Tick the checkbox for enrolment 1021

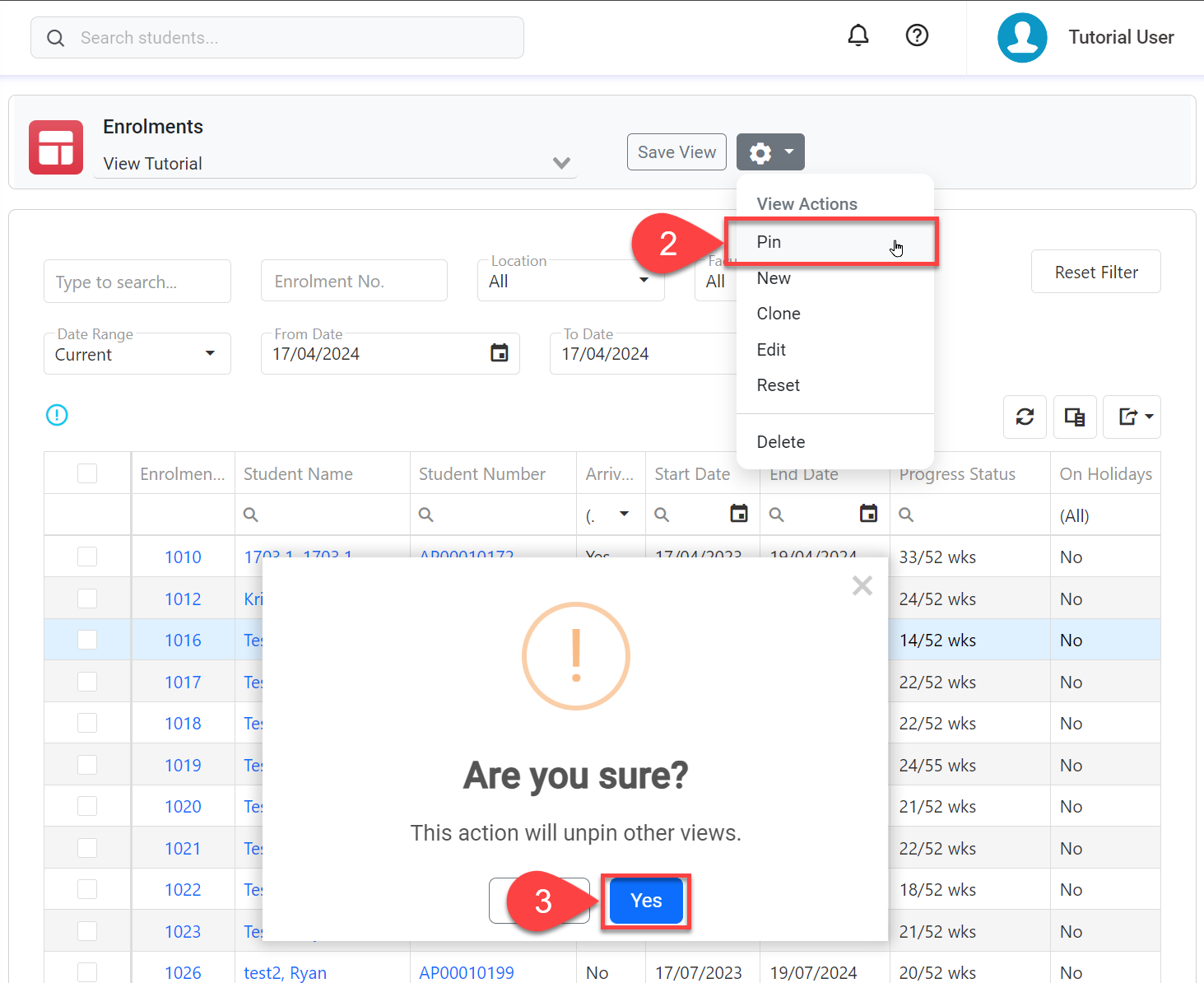87,848
